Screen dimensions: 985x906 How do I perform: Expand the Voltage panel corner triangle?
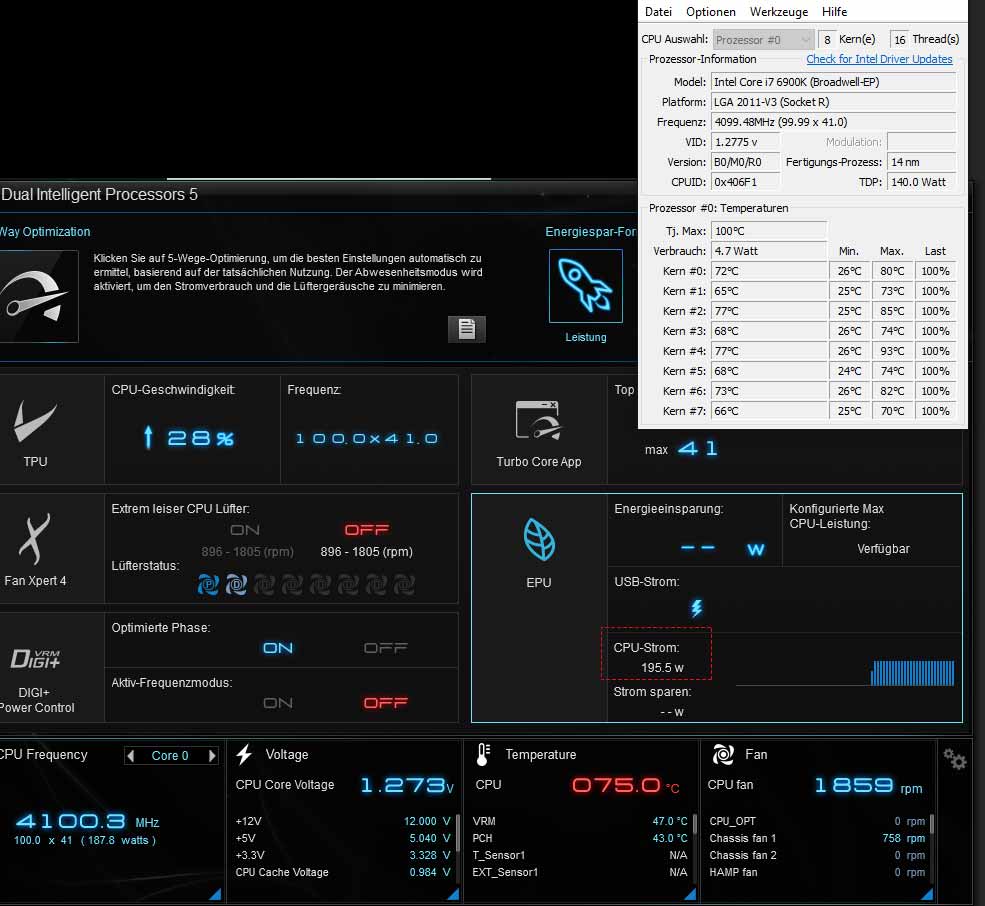click(453, 894)
